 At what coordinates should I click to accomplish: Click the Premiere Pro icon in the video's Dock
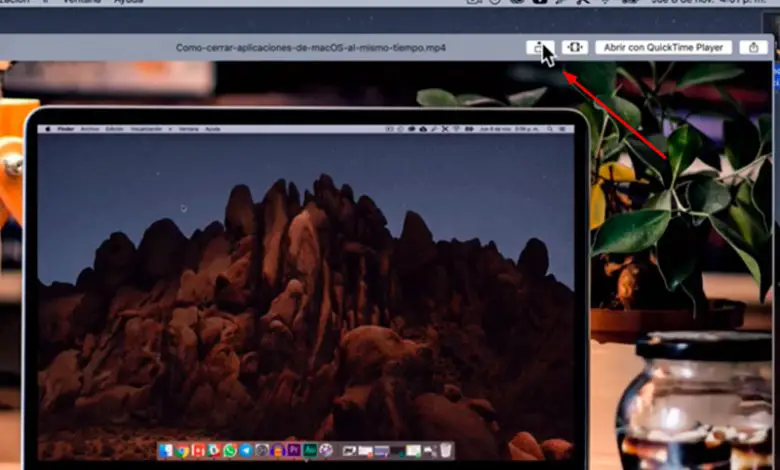point(294,450)
